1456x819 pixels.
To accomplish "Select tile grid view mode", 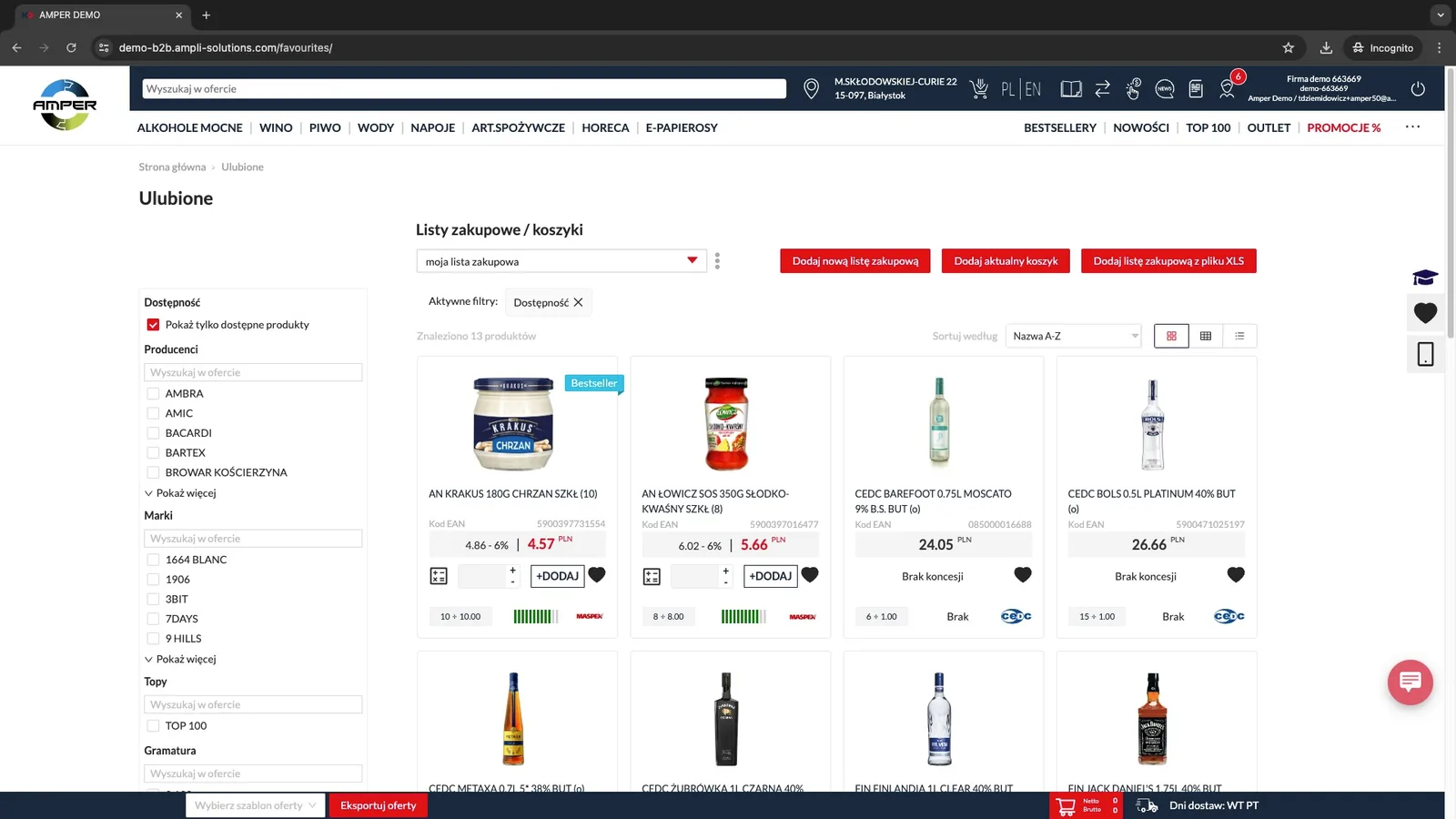I will [1171, 336].
